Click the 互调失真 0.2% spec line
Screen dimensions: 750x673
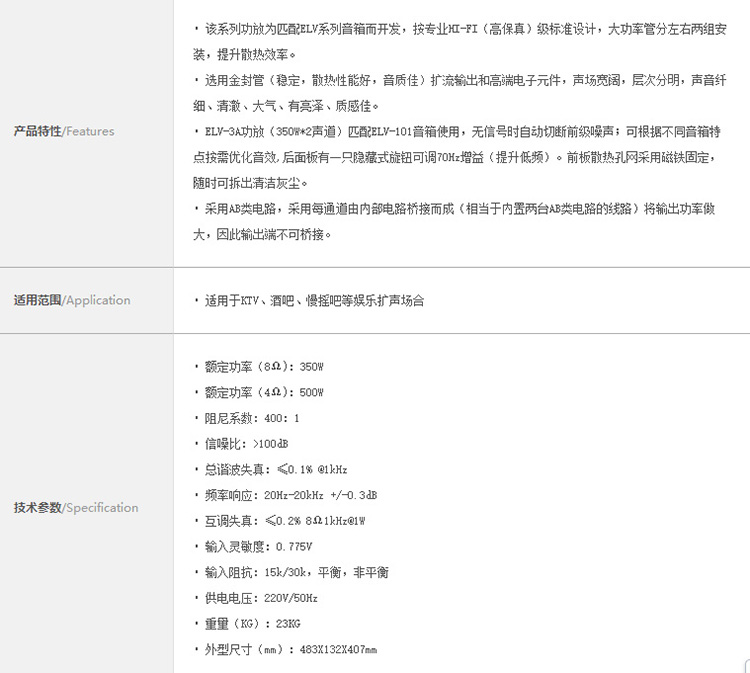285,521
